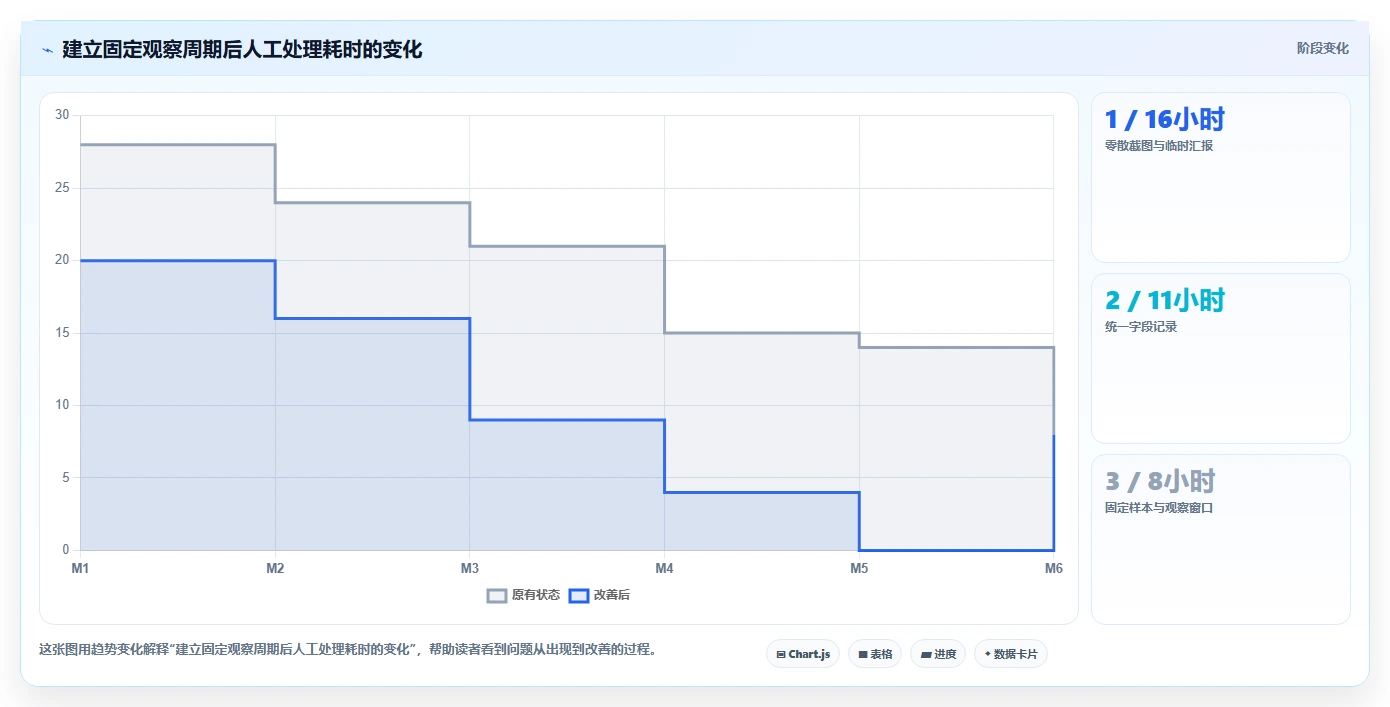Click the 20 y-axis tick label
1390x707 pixels.
62,260
